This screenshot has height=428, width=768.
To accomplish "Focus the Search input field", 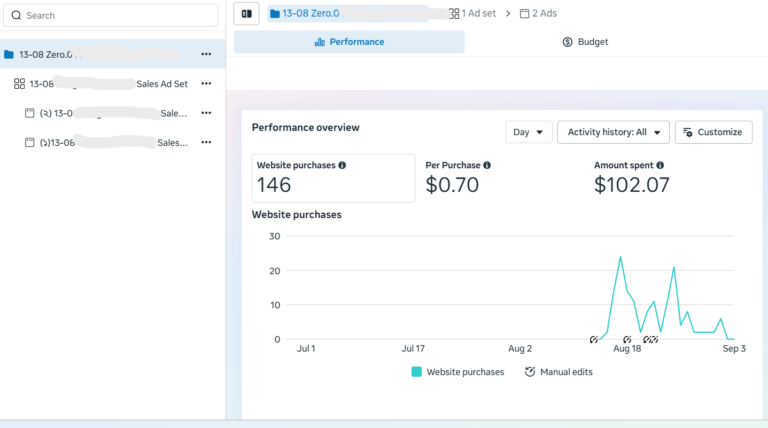I will click(111, 16).
